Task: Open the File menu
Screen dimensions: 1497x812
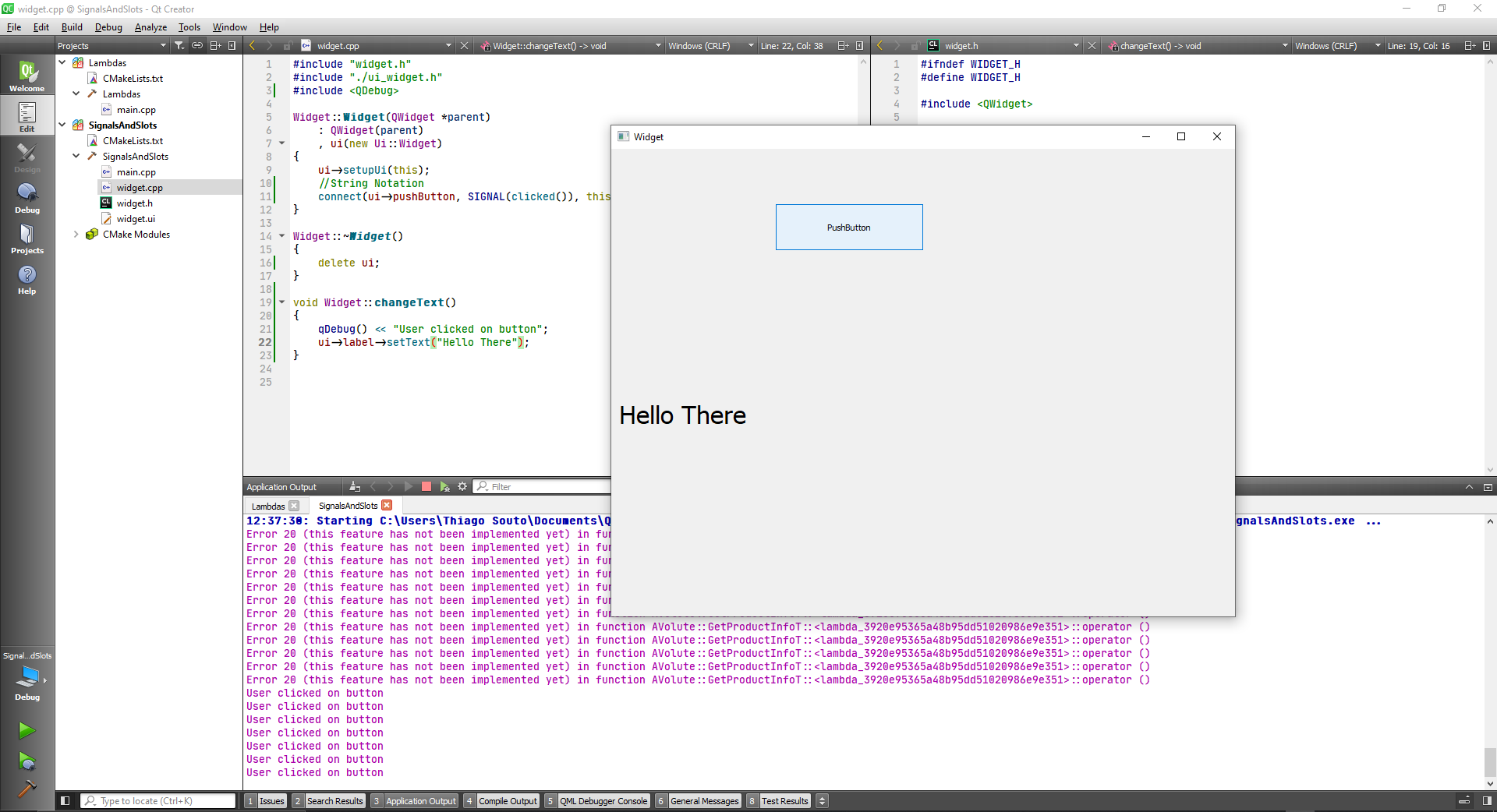Action: point(14,26)
